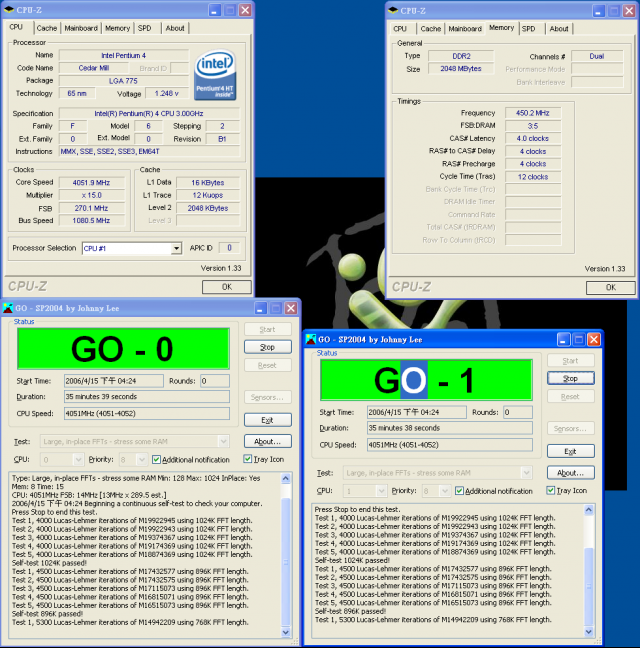Viewport: 640px width, 648px height.
Task: Minimize the CPU-Z Memory window
Action: pyautogui.click(x=599, y=11)
